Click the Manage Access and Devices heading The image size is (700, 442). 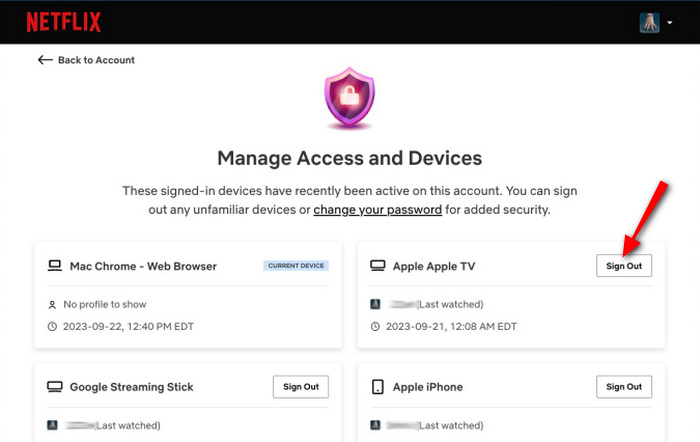click(350, 158)
